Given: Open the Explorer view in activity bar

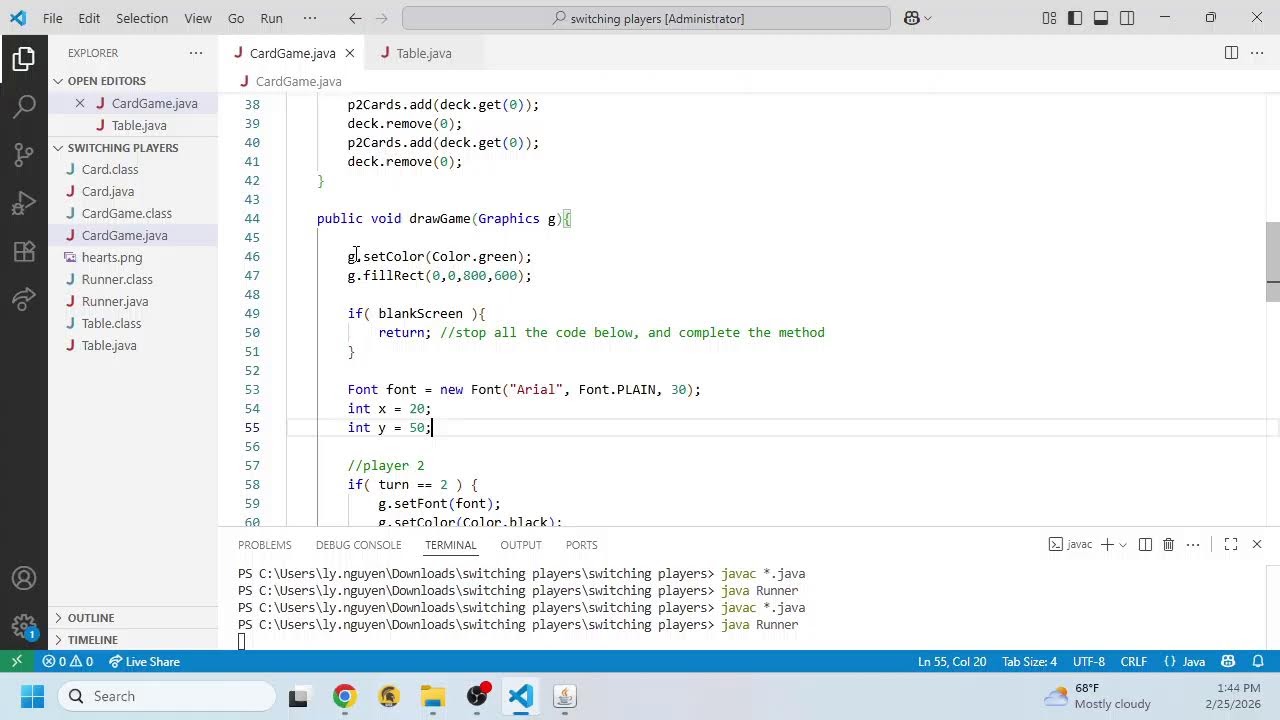Looking at the screenshot, I should tap(24, 59).
